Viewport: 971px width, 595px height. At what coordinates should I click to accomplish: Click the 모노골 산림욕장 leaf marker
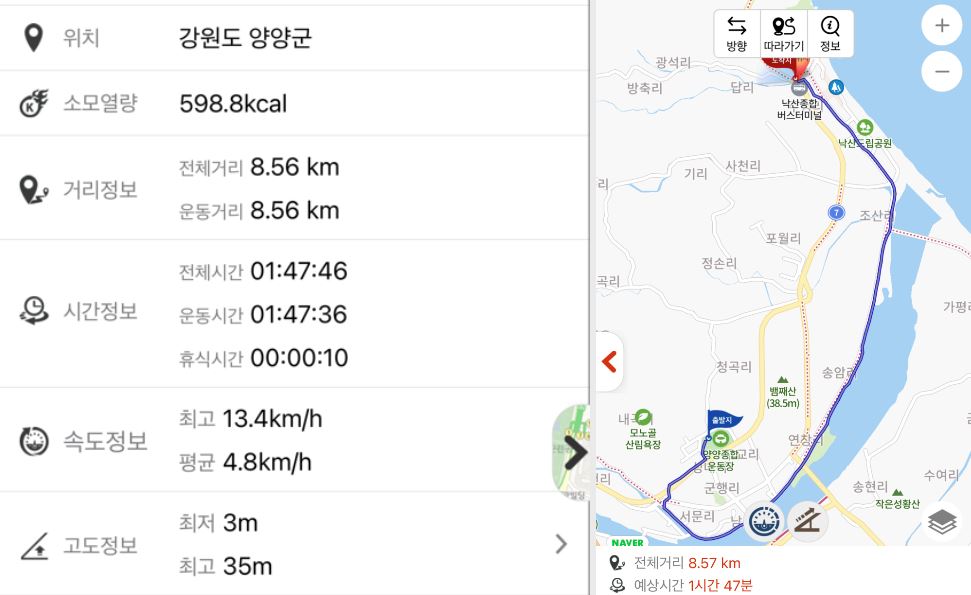tap(643, 416)
